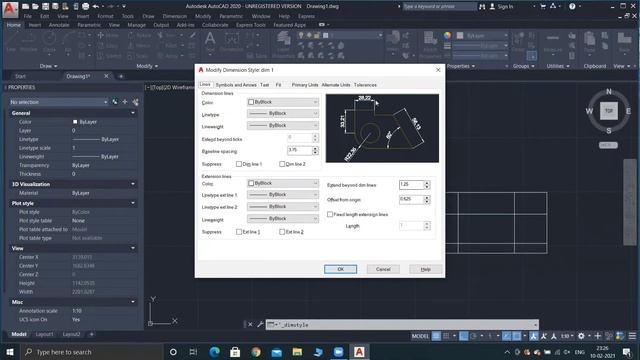The height and width of the screenshot is (360, 640).
Task: Open Linetype ext line 2 dropdown
Action: point(283,207)
